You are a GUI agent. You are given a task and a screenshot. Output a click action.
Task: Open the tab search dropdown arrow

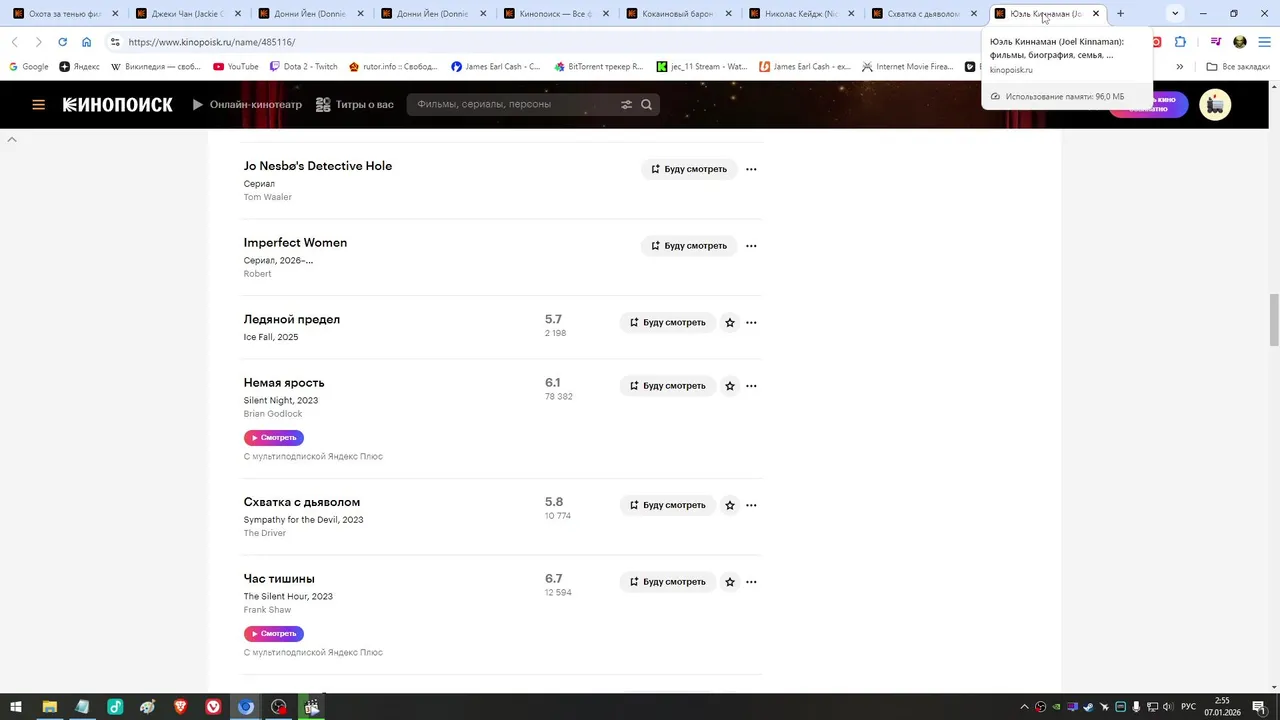[x=1175, y=14]
